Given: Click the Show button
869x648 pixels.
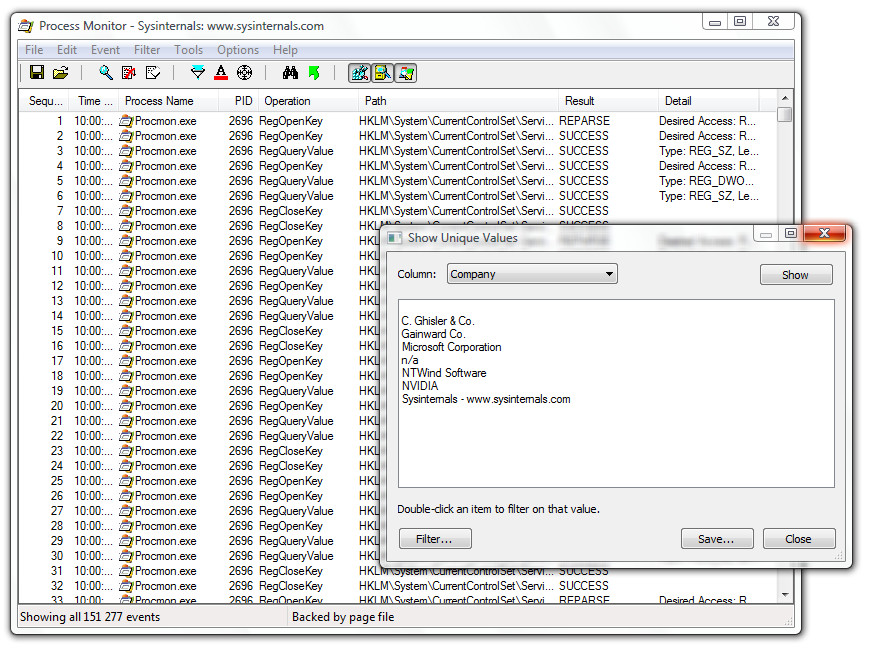Looking at the screenshot, I should pos(796,275).
